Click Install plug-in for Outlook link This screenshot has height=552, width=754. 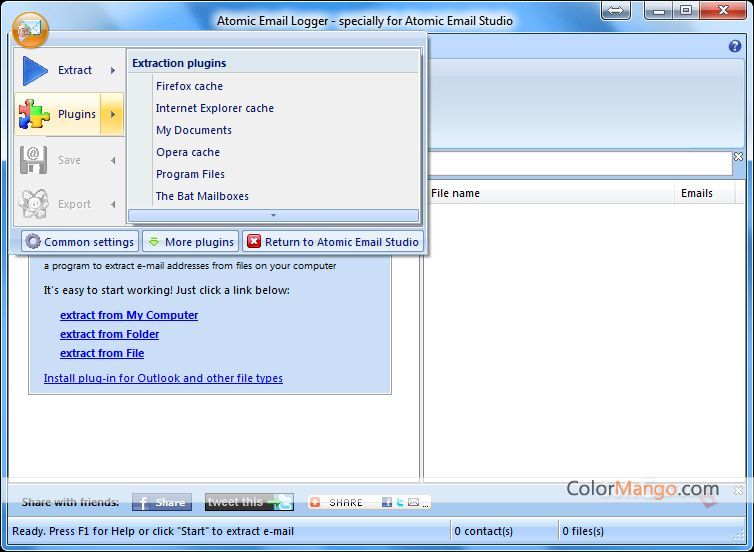point(163,378)
